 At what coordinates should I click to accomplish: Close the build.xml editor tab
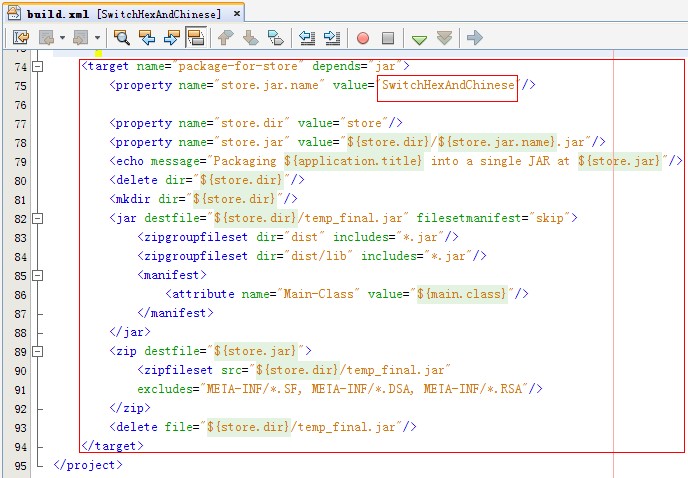coord(236,14)
